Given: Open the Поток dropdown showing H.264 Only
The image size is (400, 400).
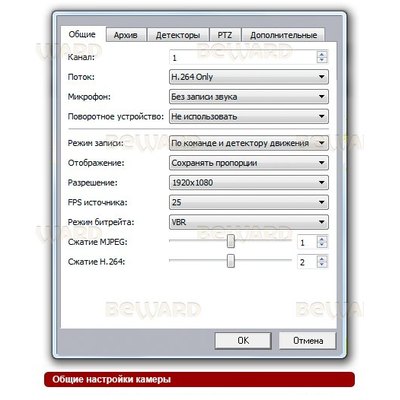Looking at the screenshot, I should [x=249, y=77].
